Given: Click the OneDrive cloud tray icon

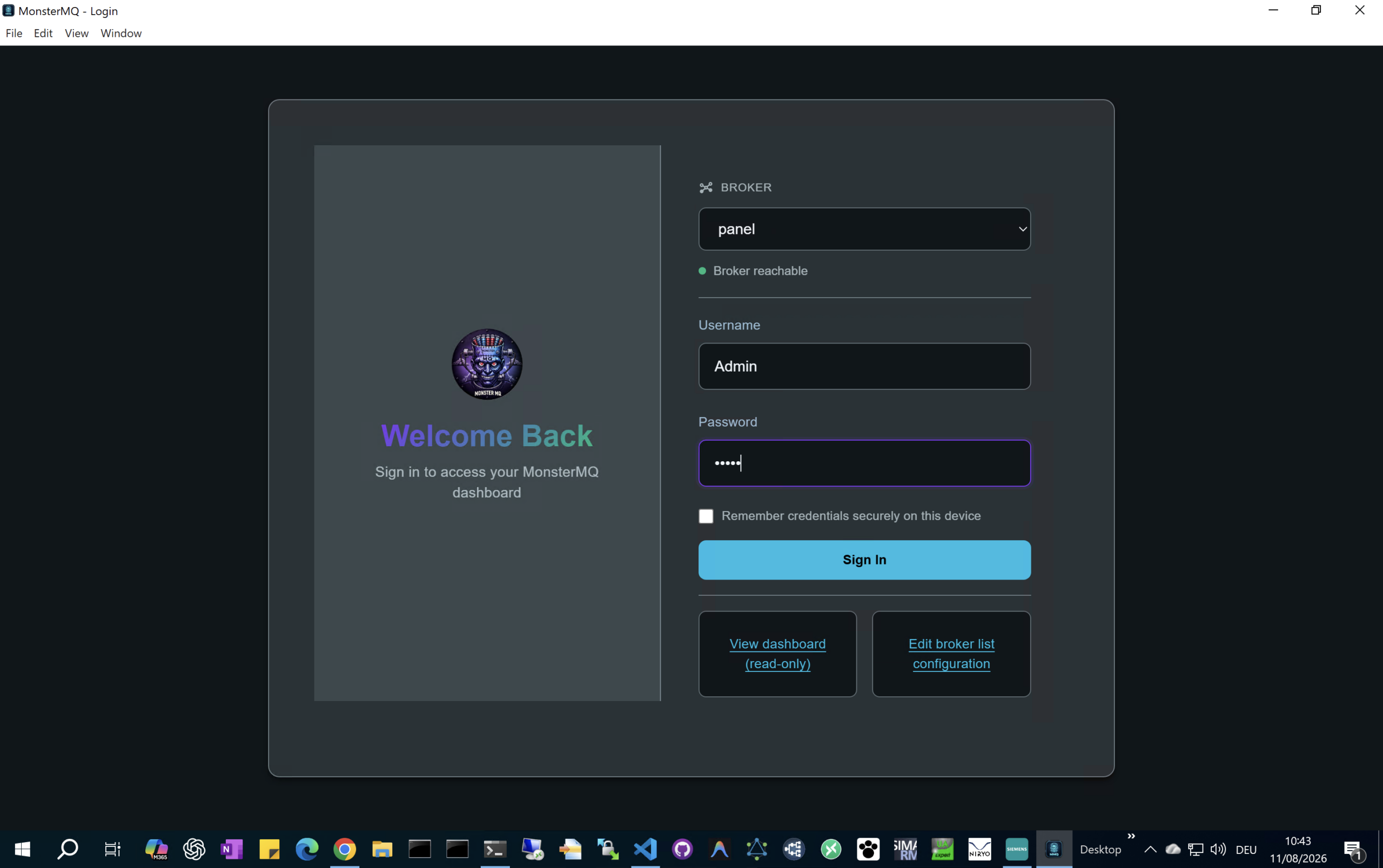Looking at the screenshot, I should click(x=1173, y=849).
